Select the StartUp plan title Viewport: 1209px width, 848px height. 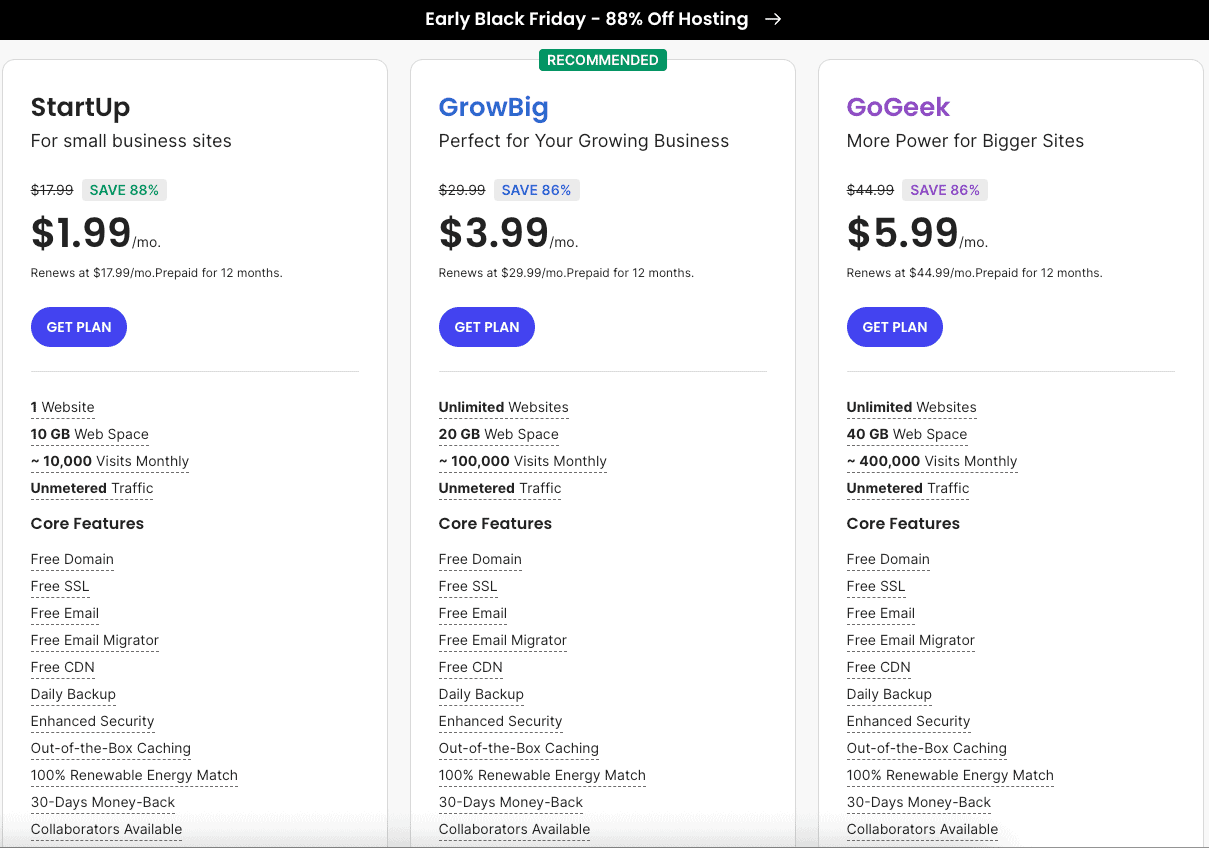pos(81,107)
